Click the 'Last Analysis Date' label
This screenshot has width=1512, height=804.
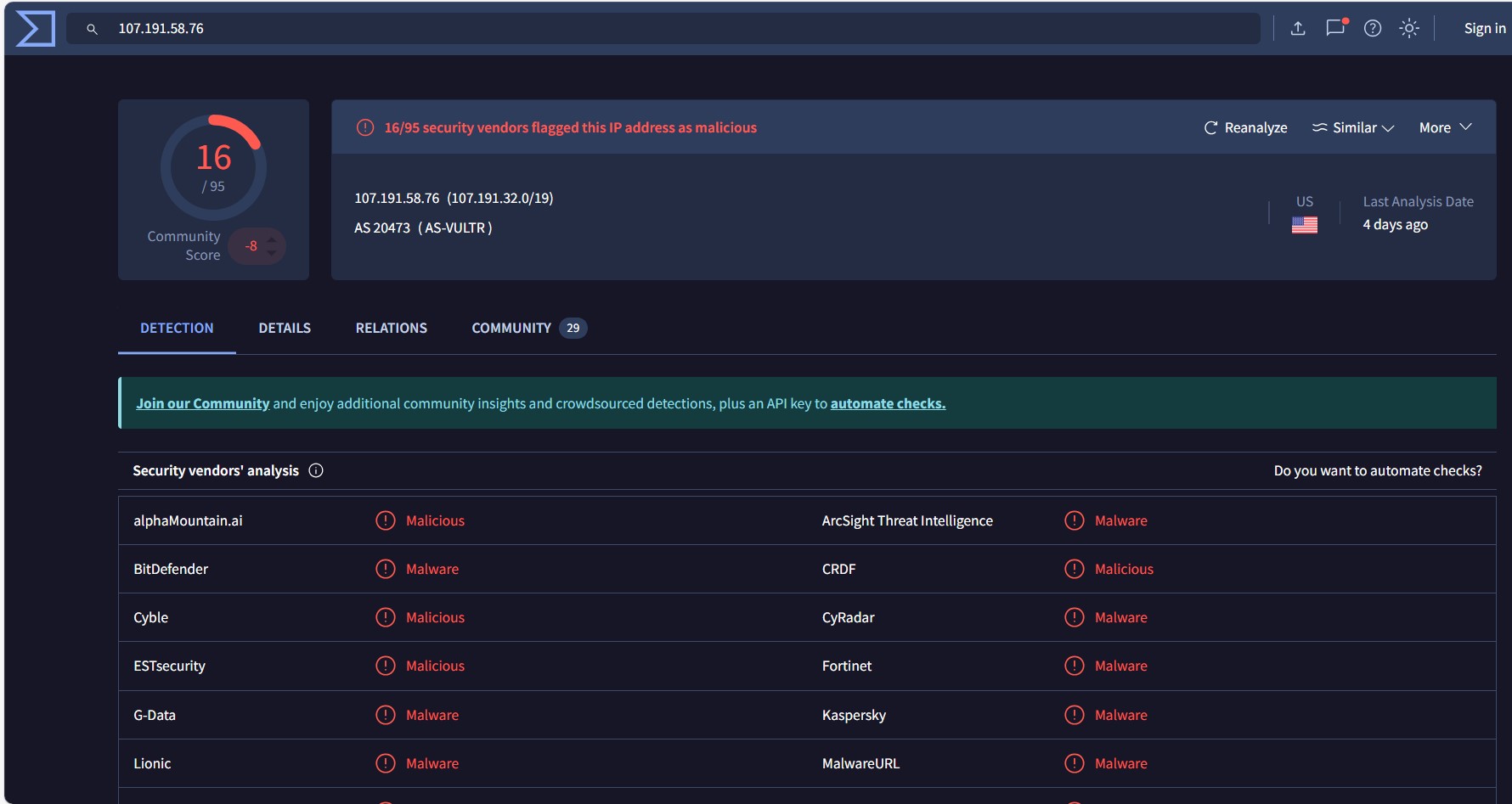coord(1419,201)
